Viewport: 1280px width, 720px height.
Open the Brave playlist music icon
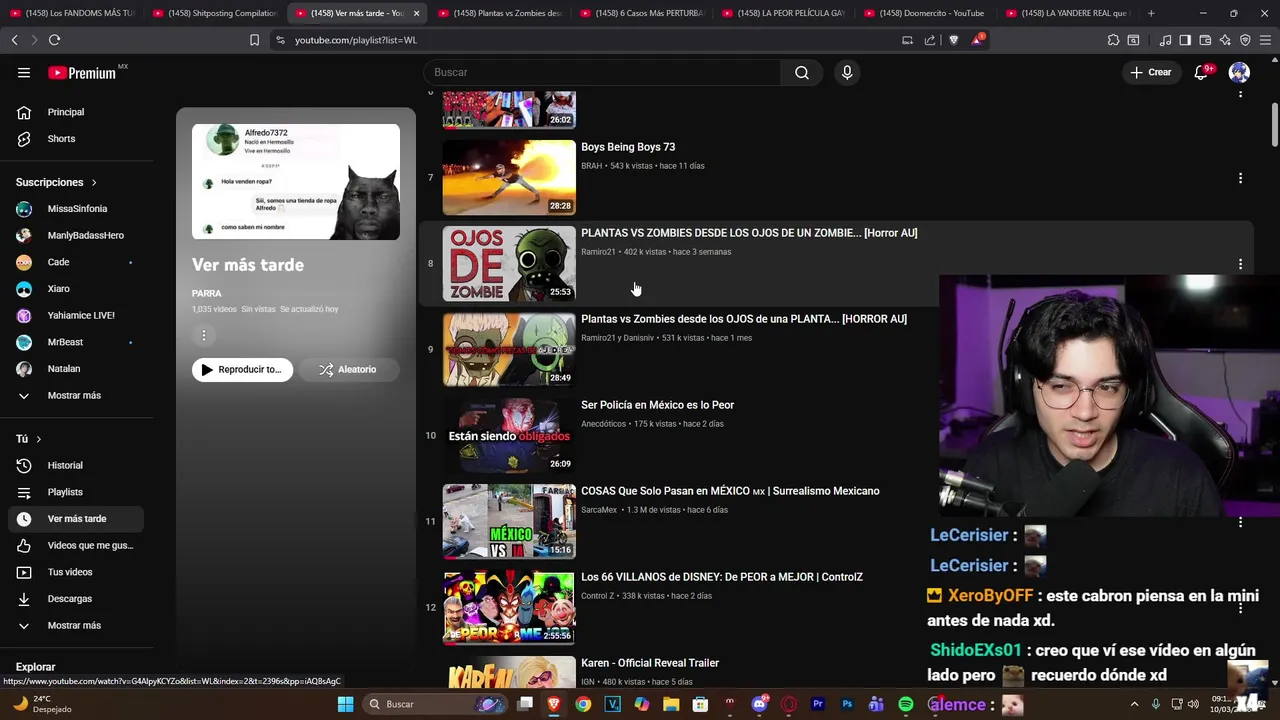pyautogui.click(x=1165, y=40)
